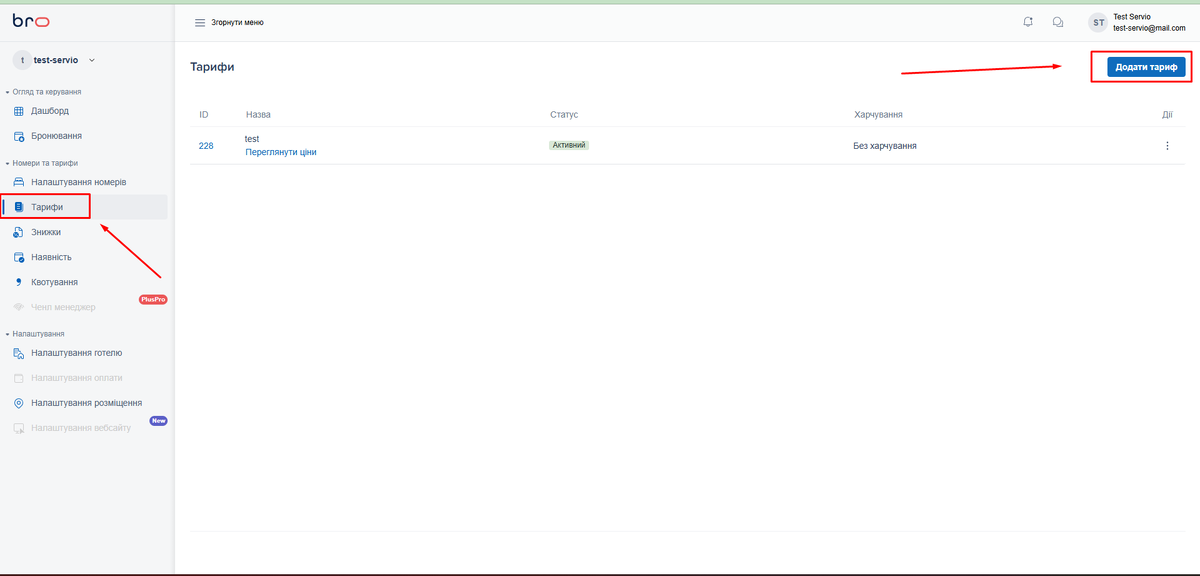1200x576 pixels.
Task: Click the Активний status badge
Action: (568, 144)
